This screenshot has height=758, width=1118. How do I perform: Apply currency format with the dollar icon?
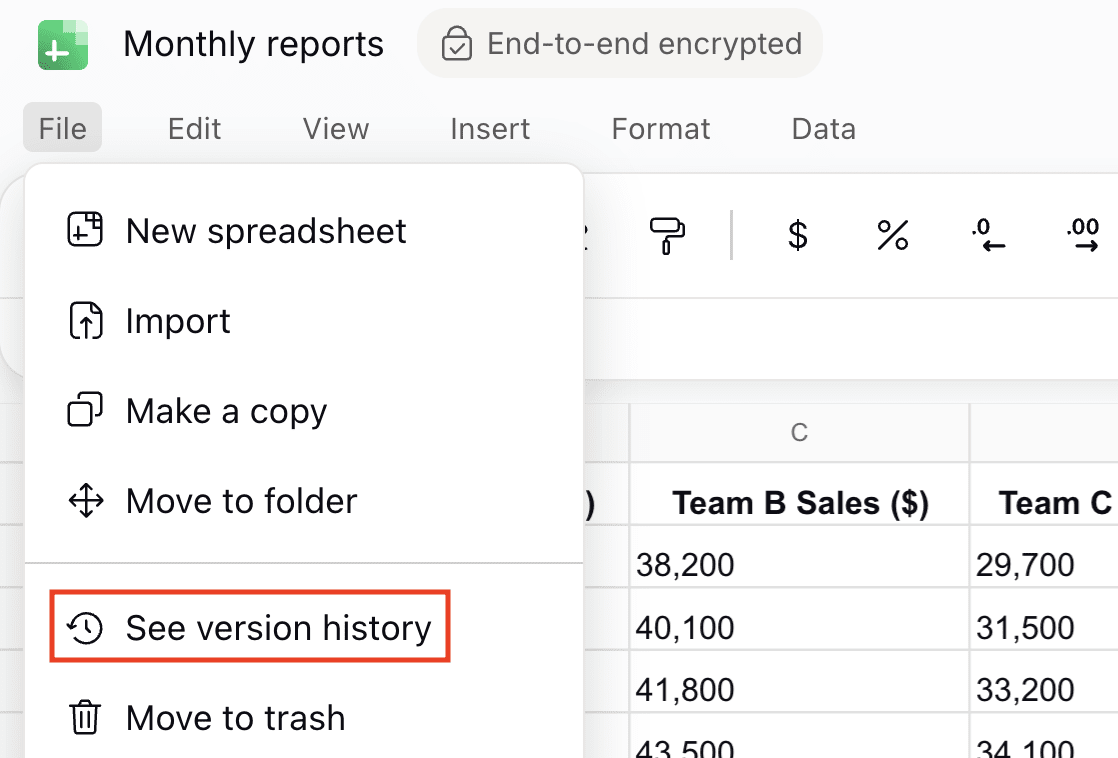pos(797,235)
